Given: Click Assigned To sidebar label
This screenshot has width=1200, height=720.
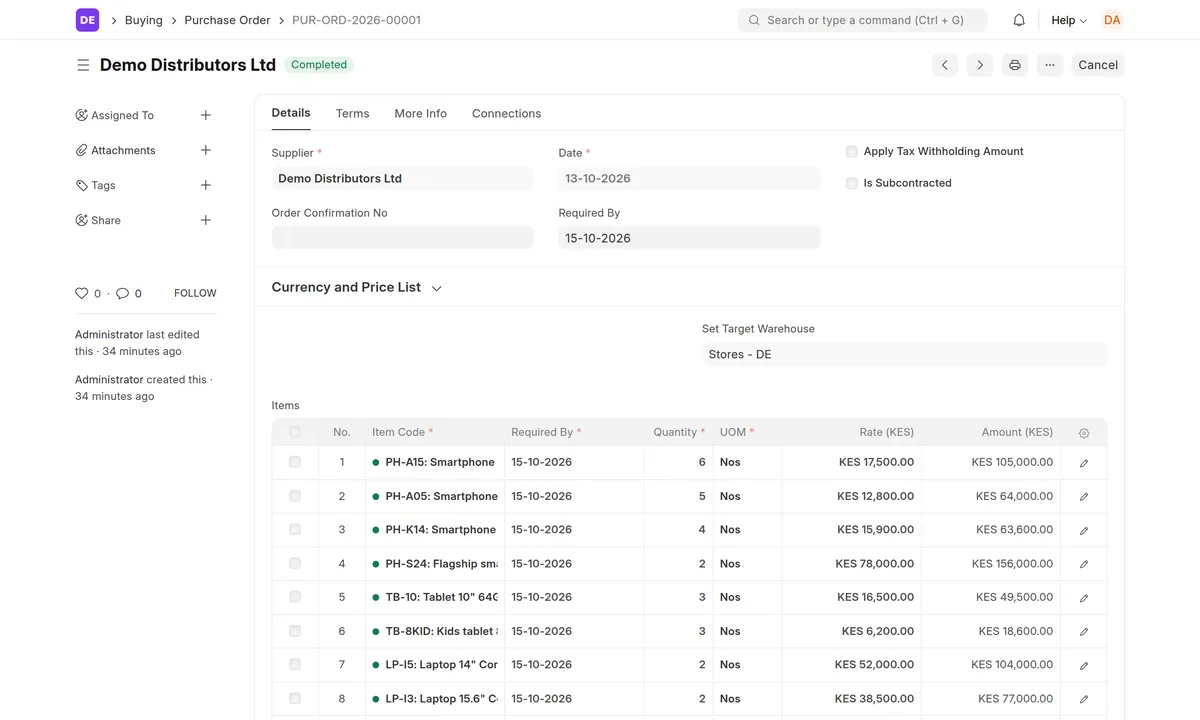Looking at the screenshot, I should click(x=122, y=115).
